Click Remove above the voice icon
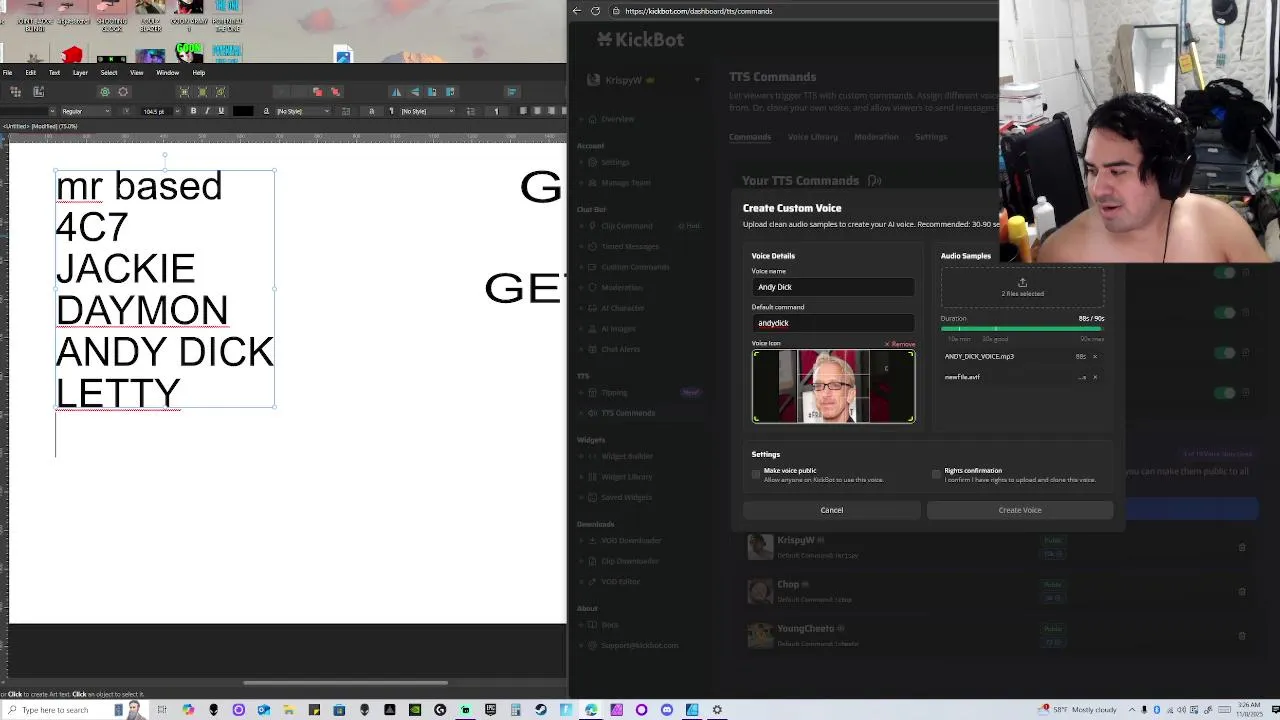 [900, 344]
